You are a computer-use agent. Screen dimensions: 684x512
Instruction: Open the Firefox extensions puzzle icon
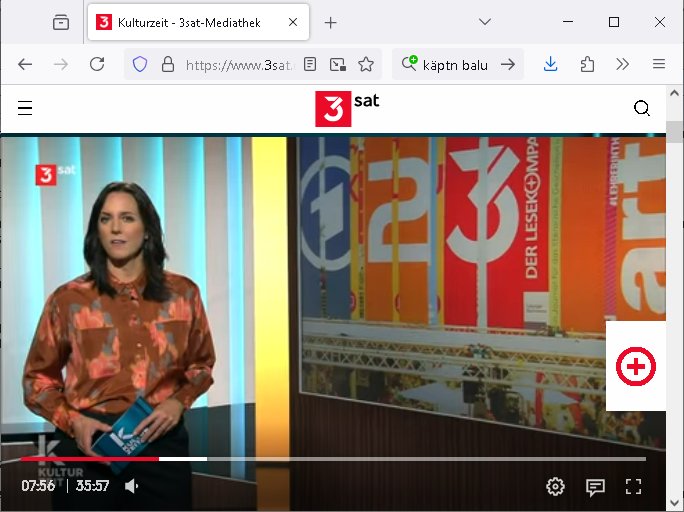(x=587, y=64)
